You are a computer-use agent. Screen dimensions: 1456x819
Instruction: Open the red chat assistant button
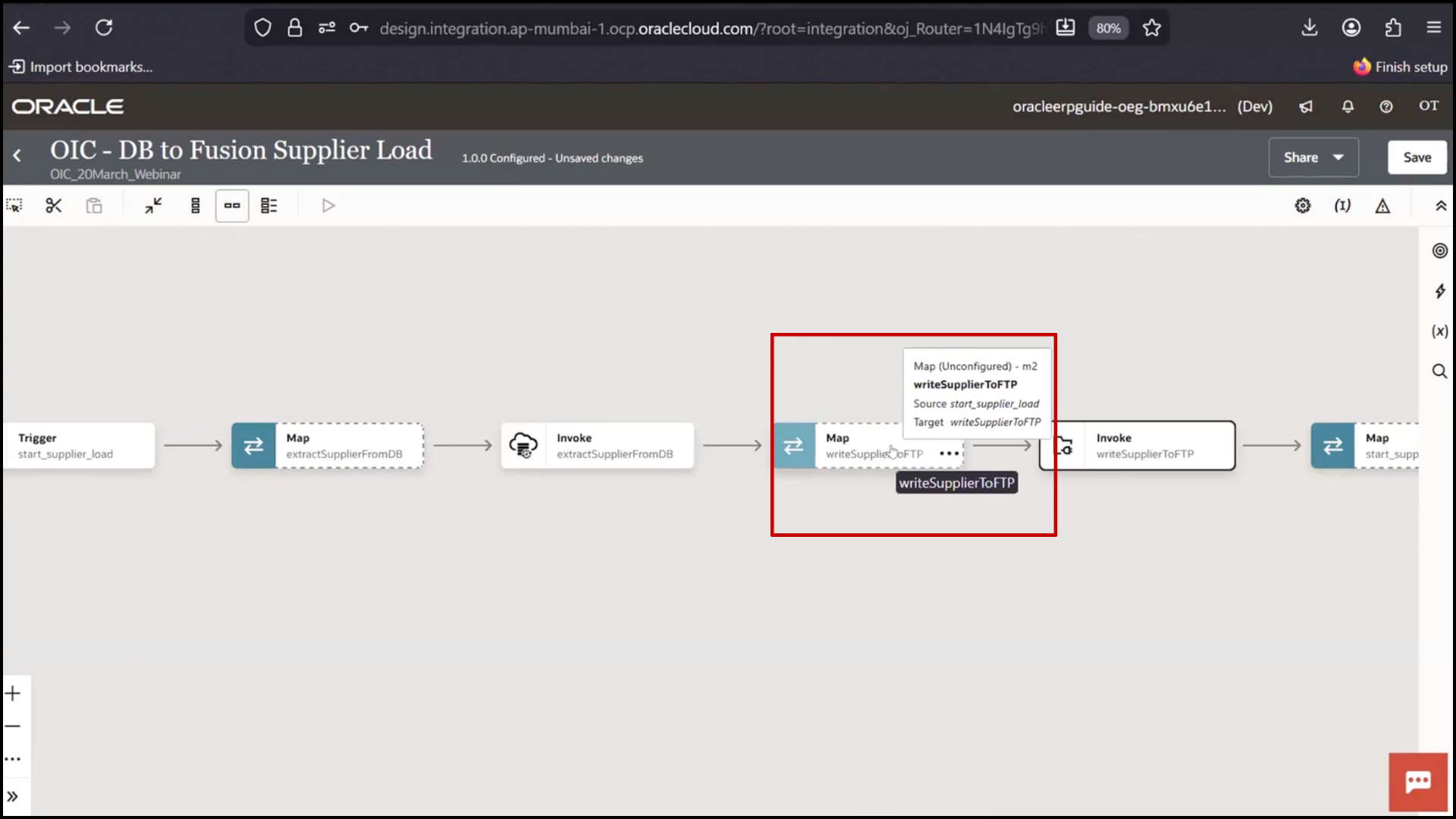pos(1417,782)
